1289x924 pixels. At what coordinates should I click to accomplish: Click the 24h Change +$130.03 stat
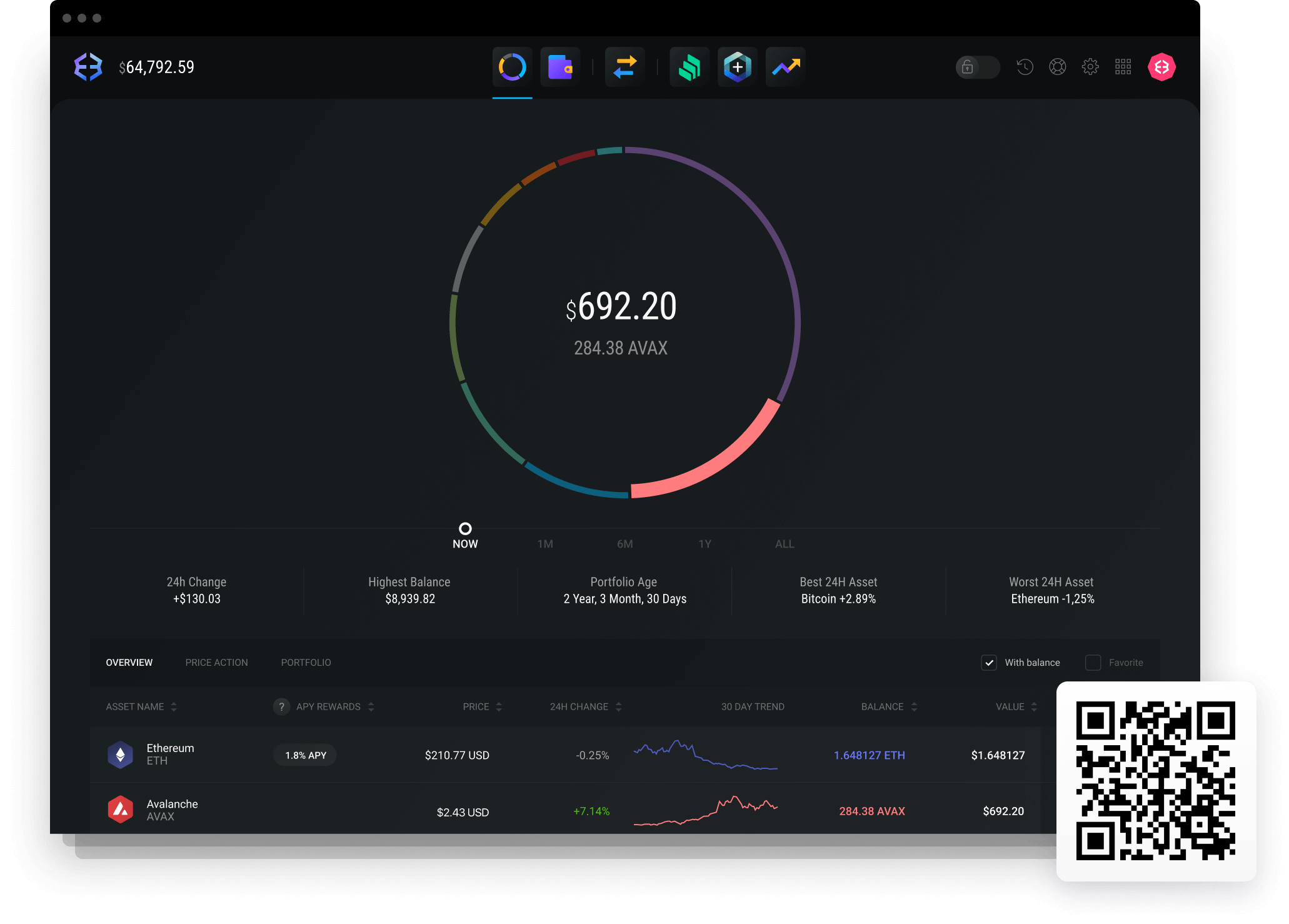click(196, 590)
